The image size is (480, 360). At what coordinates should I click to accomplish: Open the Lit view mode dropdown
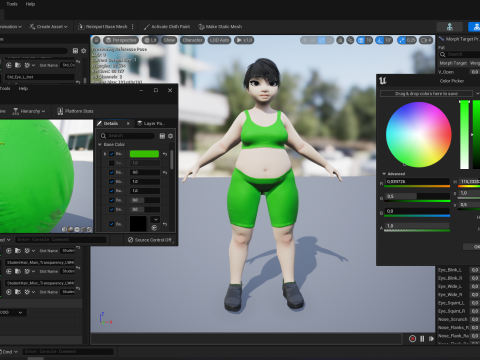(150, 40)
